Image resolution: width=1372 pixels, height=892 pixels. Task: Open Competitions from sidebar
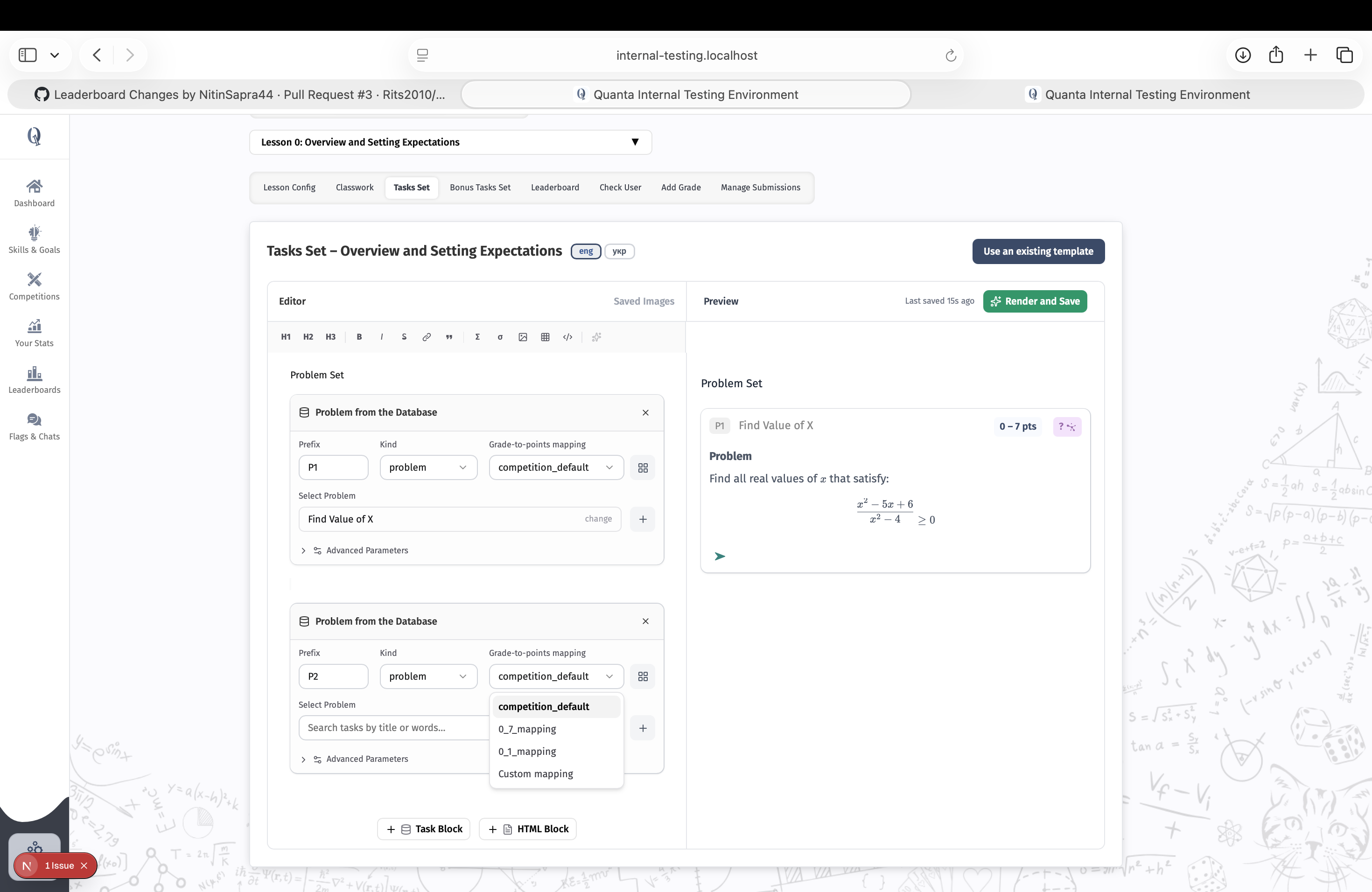coord(35,286)
